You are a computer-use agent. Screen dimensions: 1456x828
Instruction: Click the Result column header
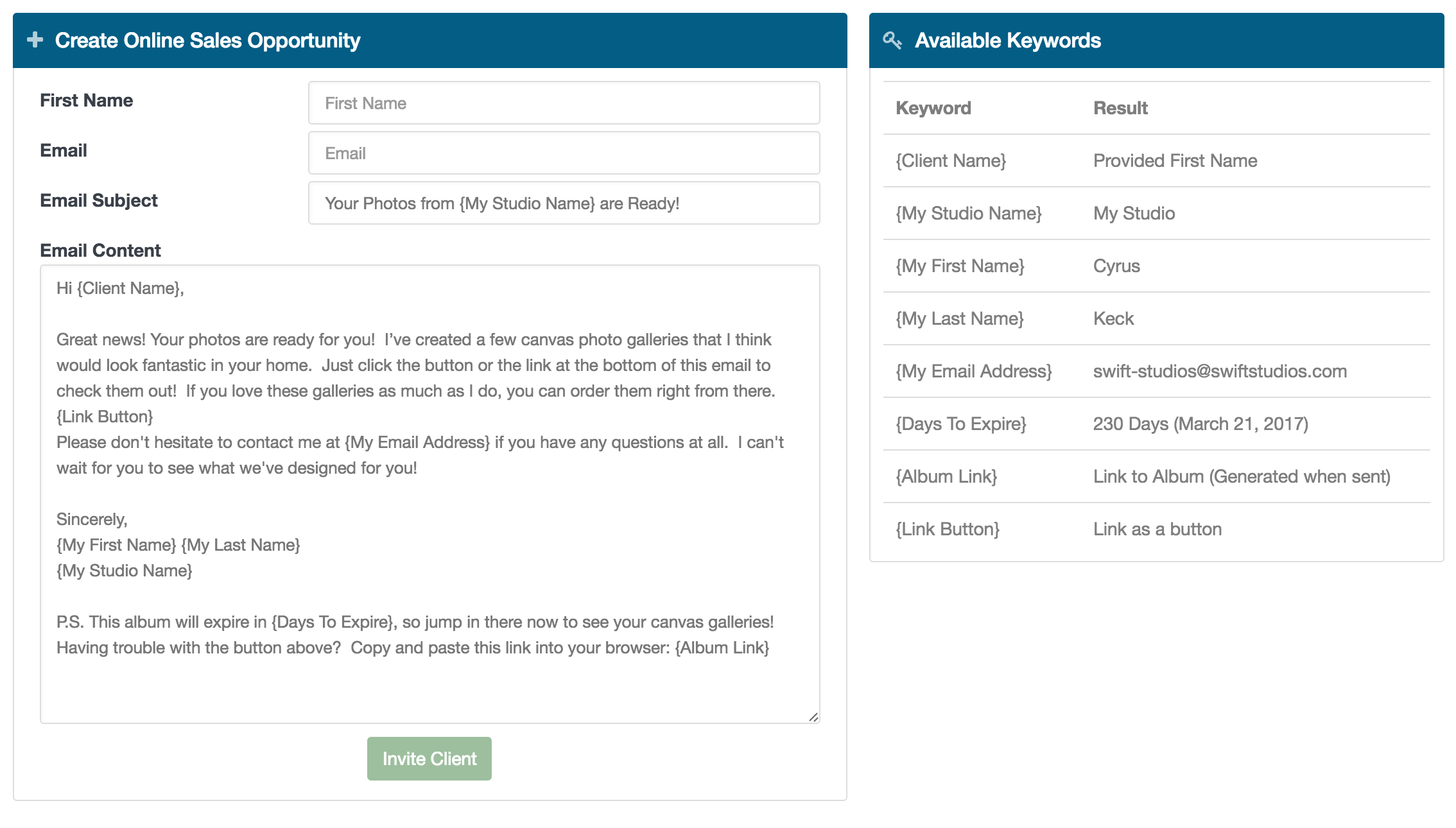click(1120, 108)
